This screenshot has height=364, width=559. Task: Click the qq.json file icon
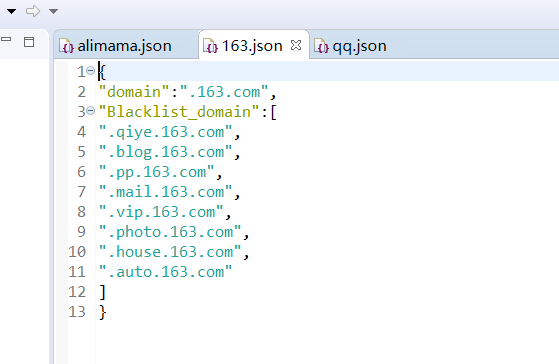point(321,46)
